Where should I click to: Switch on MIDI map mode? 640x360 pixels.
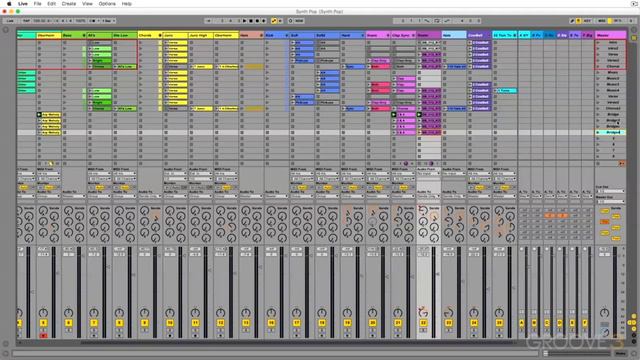coord(602,20)
